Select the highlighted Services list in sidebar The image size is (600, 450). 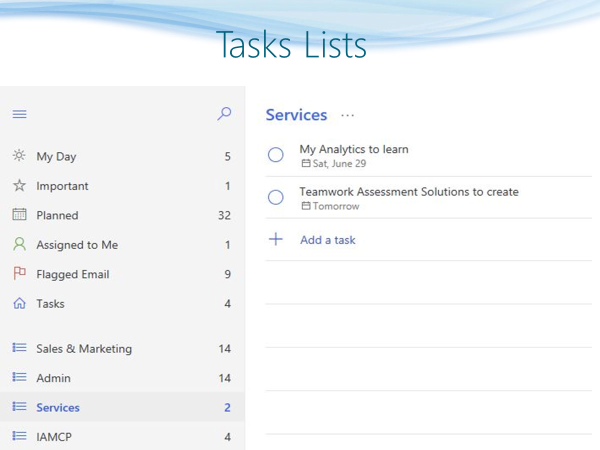click(x=58, y=408)
